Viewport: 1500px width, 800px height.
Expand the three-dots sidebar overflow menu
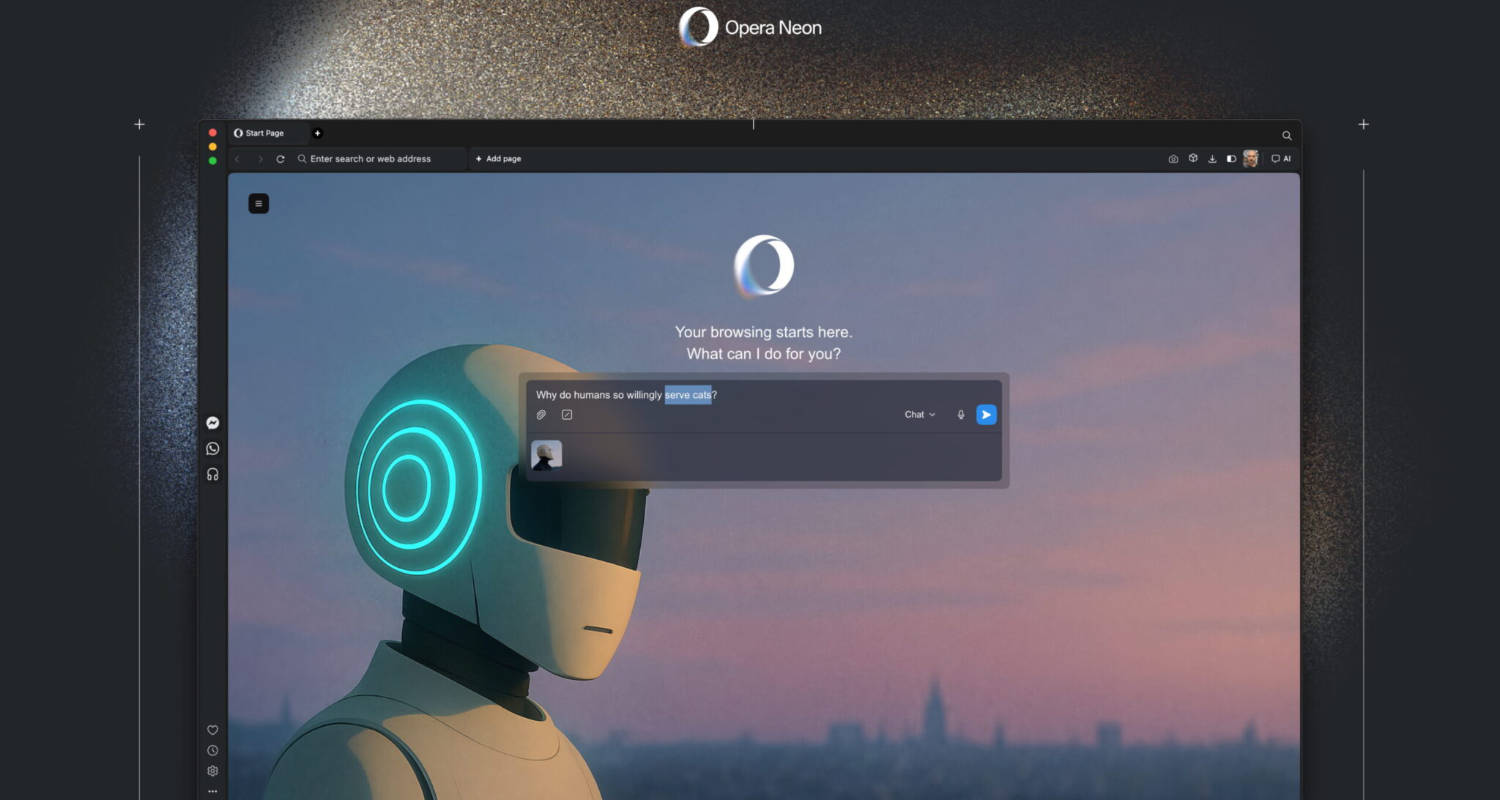(213, 791)
